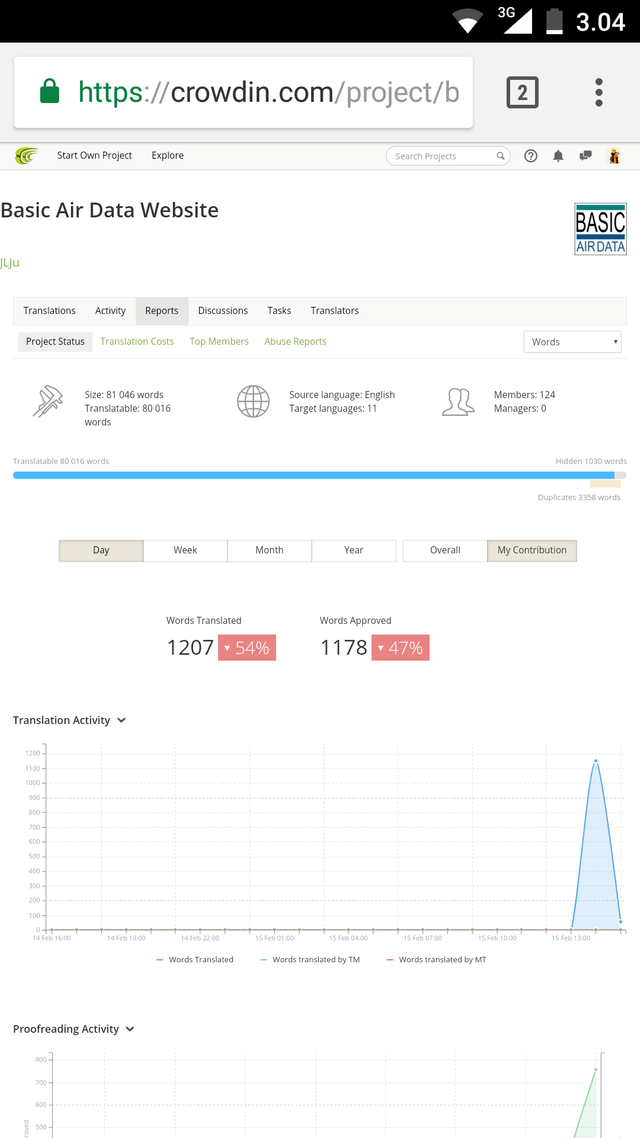Viewport: 640px width, 1138px height.
Task: Open the browser tab switcher showing 2
Action: 522,93
